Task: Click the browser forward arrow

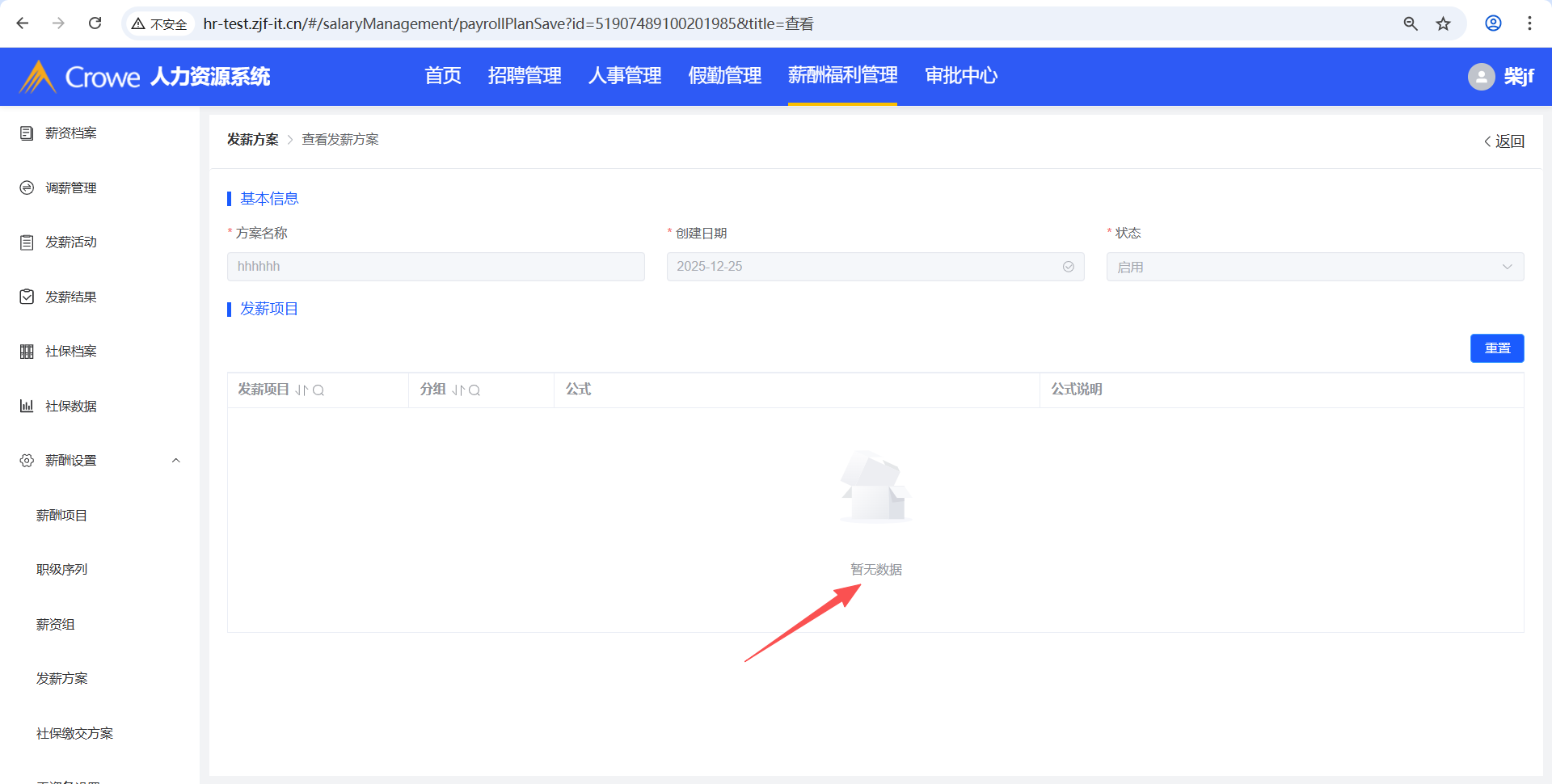Action: tap(58, 23)
